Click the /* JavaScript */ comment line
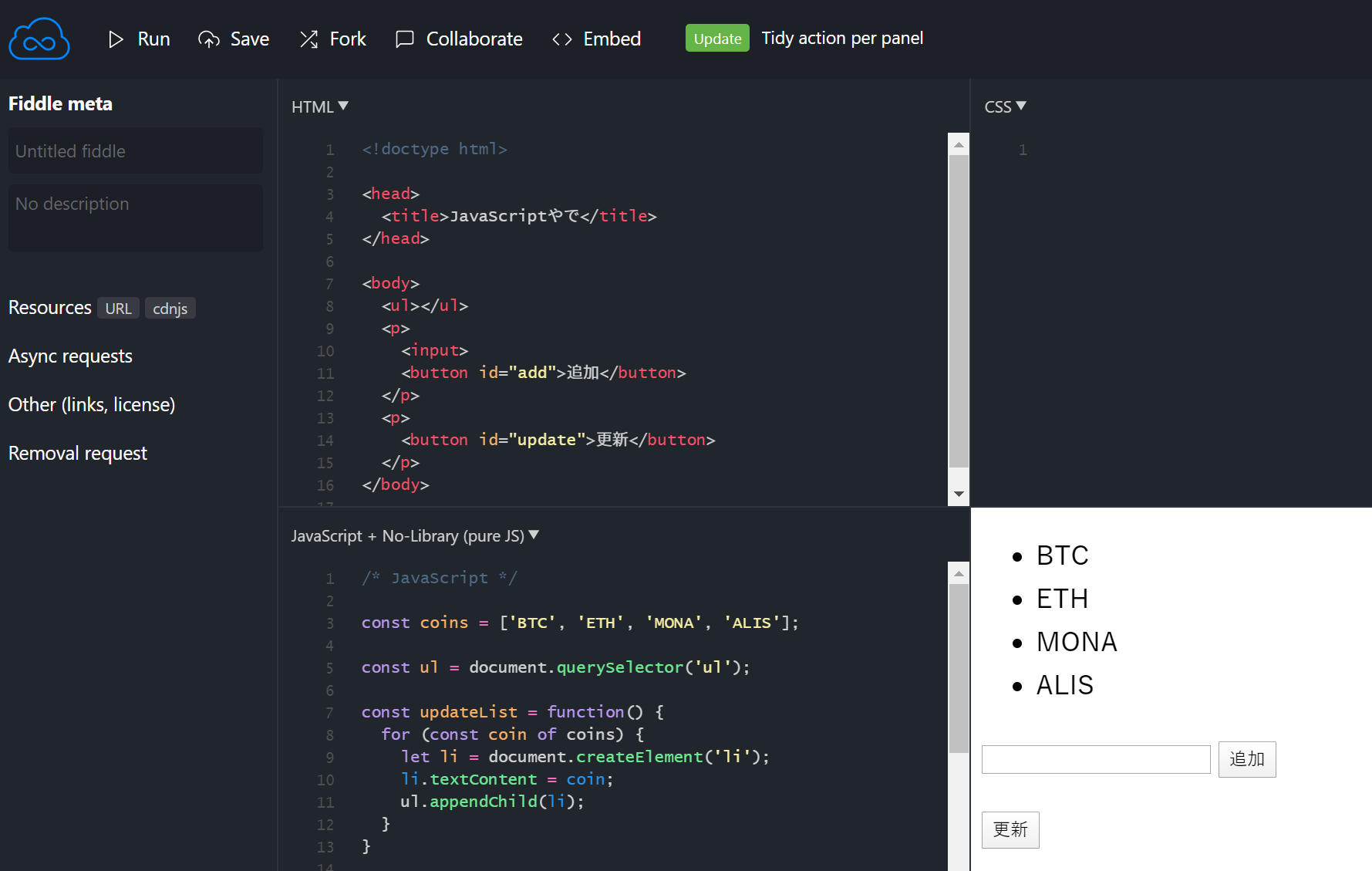Viewport: 1372px width, 871px height. [440, 578]
